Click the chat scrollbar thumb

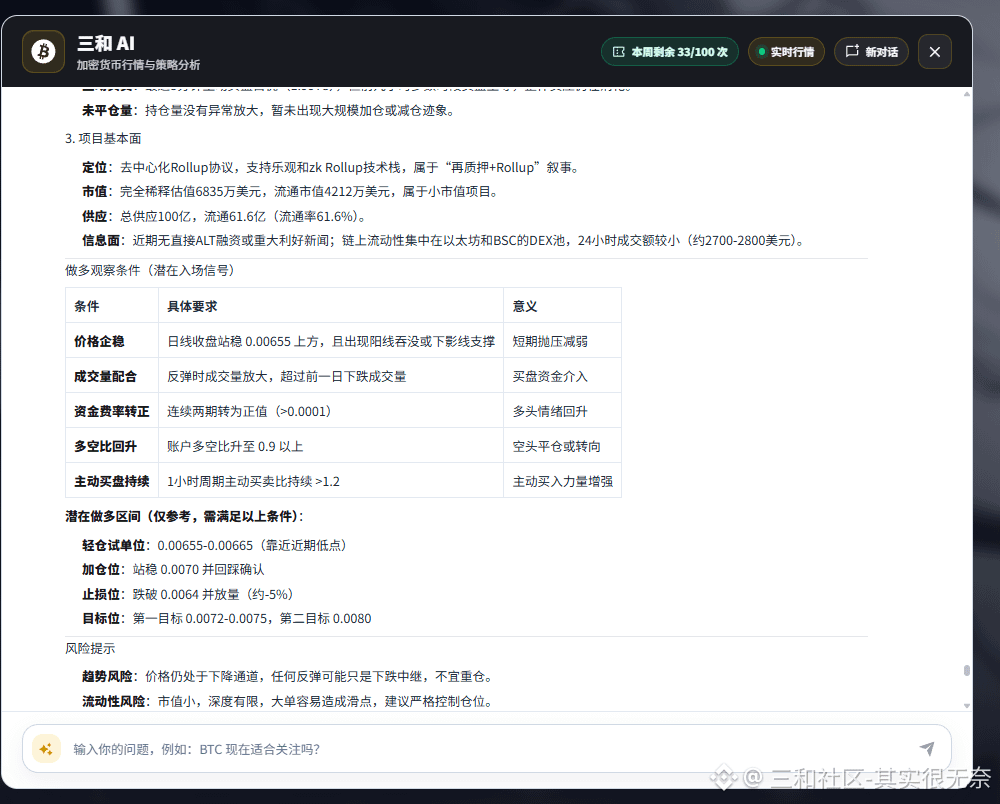[x=967, y=671]
